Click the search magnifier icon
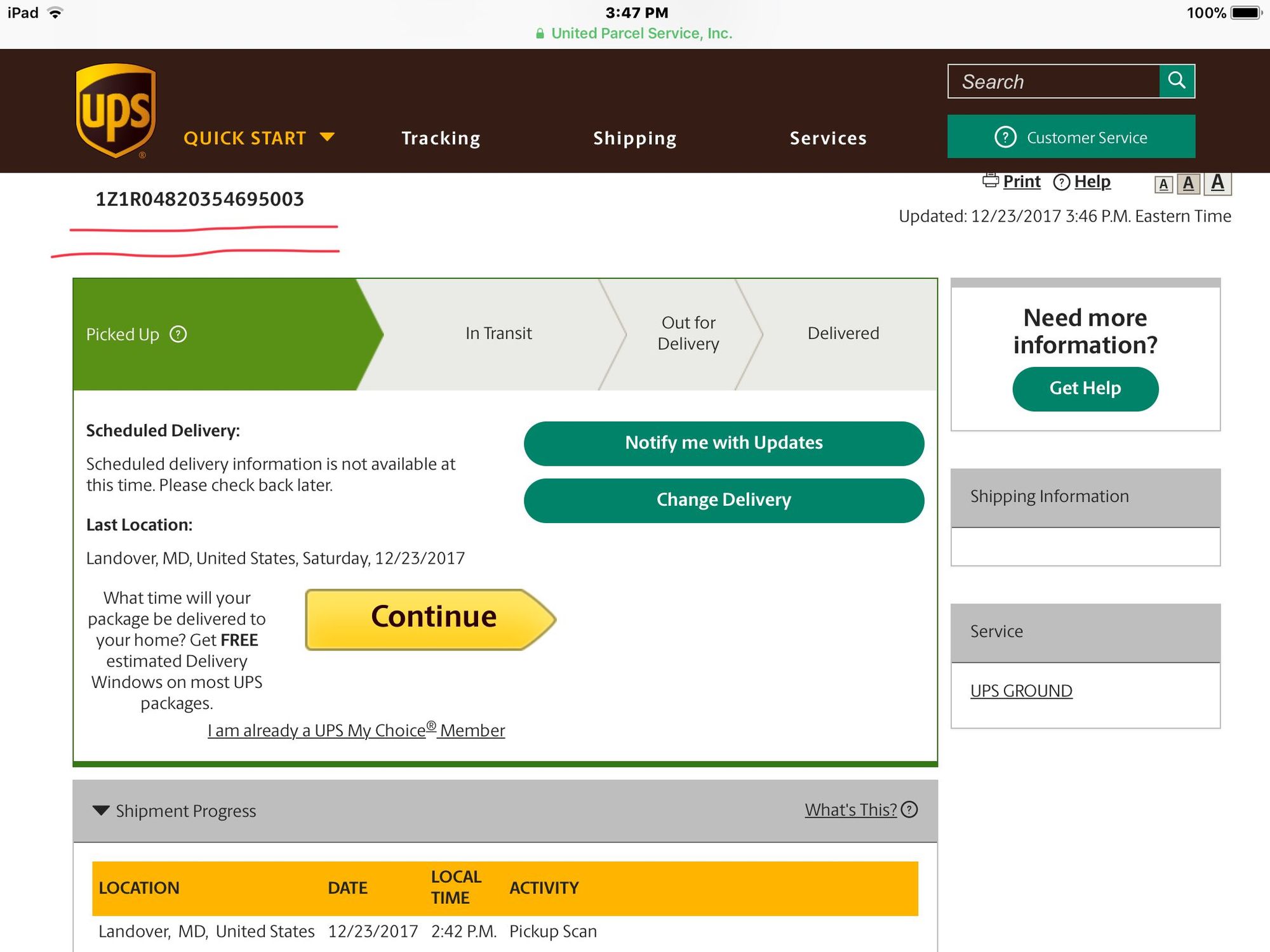 point(1177,81)
